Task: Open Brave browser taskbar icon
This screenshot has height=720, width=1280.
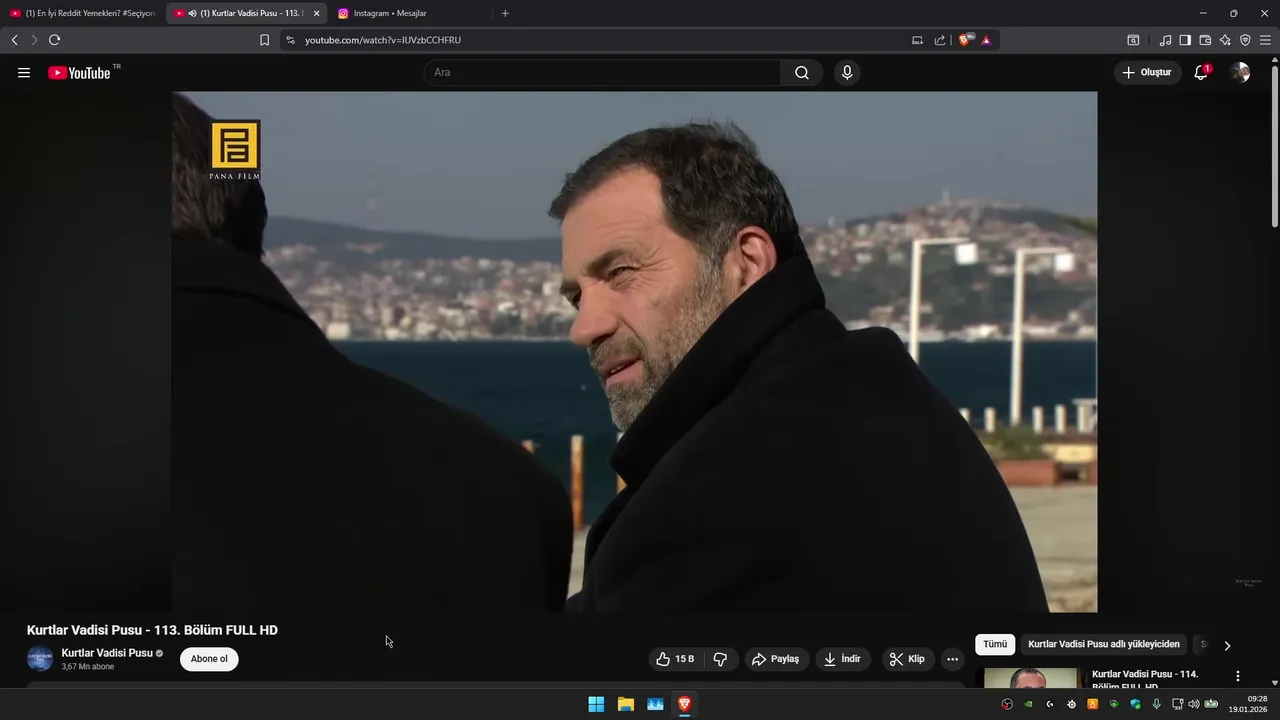Action: 684,704
